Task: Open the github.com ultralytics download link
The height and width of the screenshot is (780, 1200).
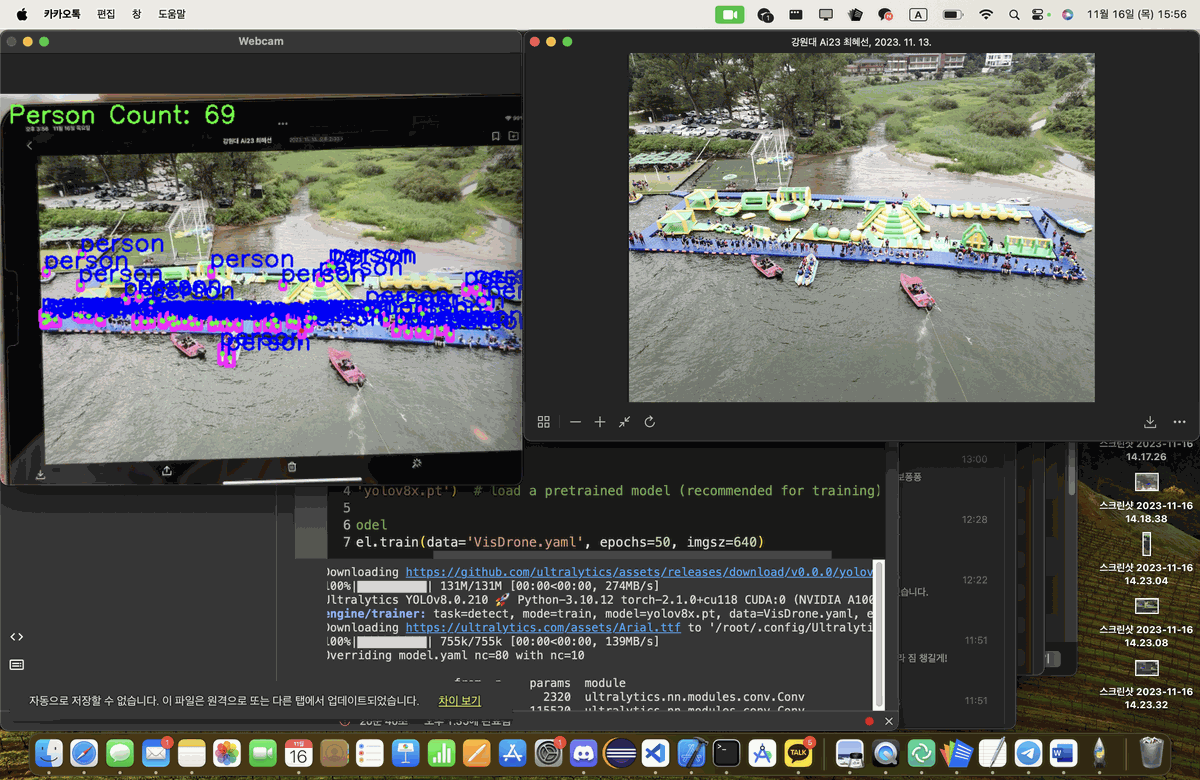Action: coord(638,572)
